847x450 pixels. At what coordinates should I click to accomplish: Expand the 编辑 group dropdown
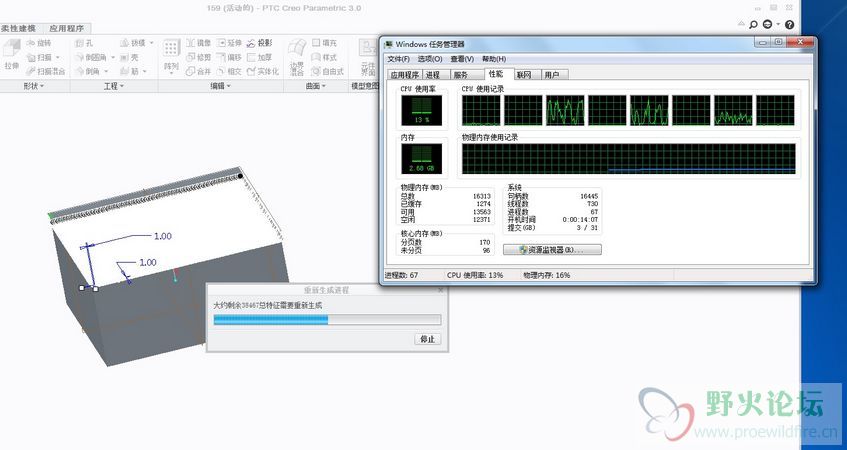221,87
